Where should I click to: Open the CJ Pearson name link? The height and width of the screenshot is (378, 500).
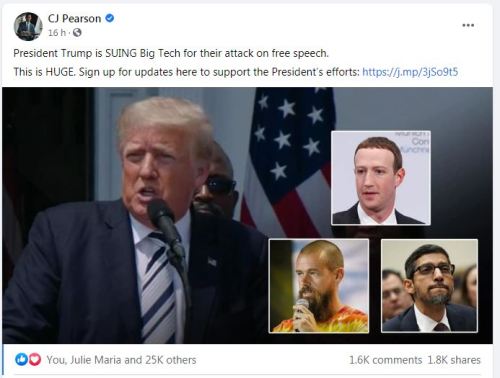[74, 18]
